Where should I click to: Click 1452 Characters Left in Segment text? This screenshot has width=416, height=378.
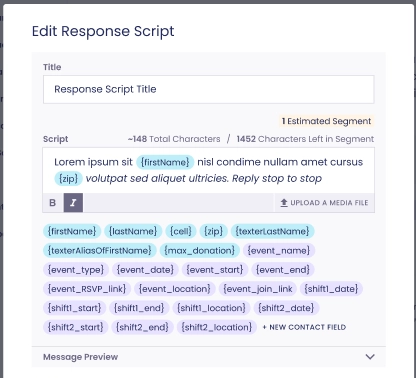click(305, 139)
